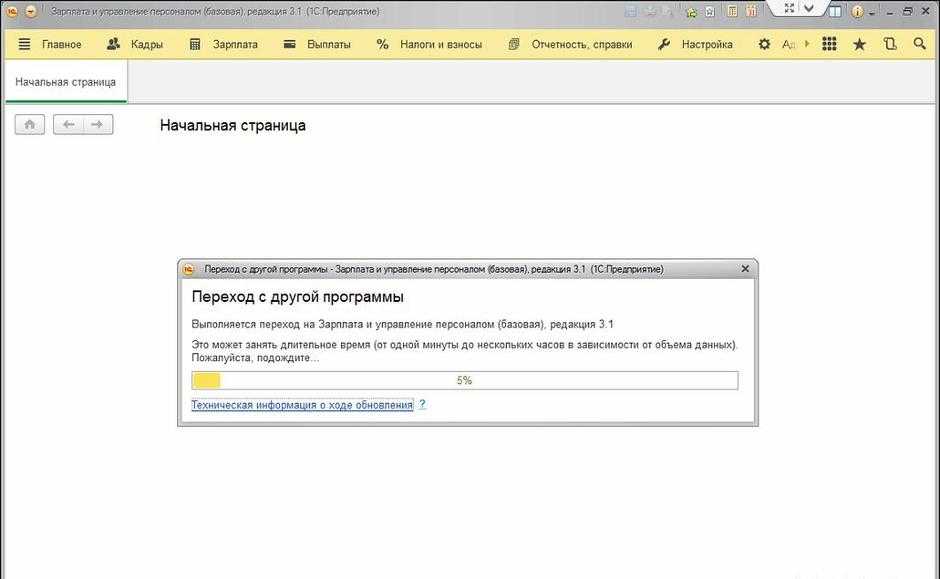Open the History scroll icon
Viewport: 940px width, 579px height.
point(890,44)
